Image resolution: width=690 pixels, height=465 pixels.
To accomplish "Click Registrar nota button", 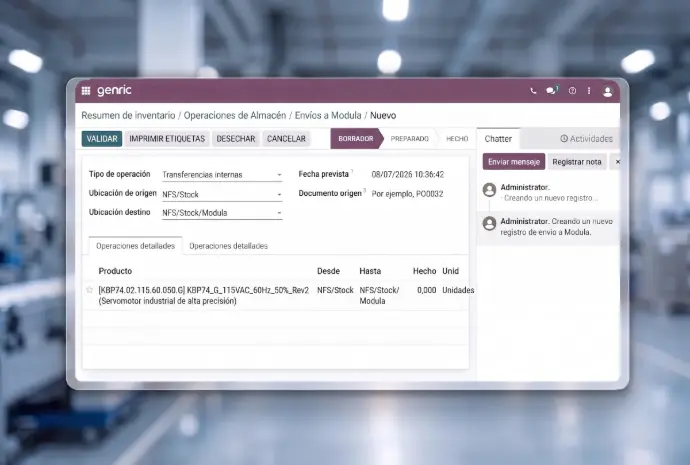I will click(576, 162).
